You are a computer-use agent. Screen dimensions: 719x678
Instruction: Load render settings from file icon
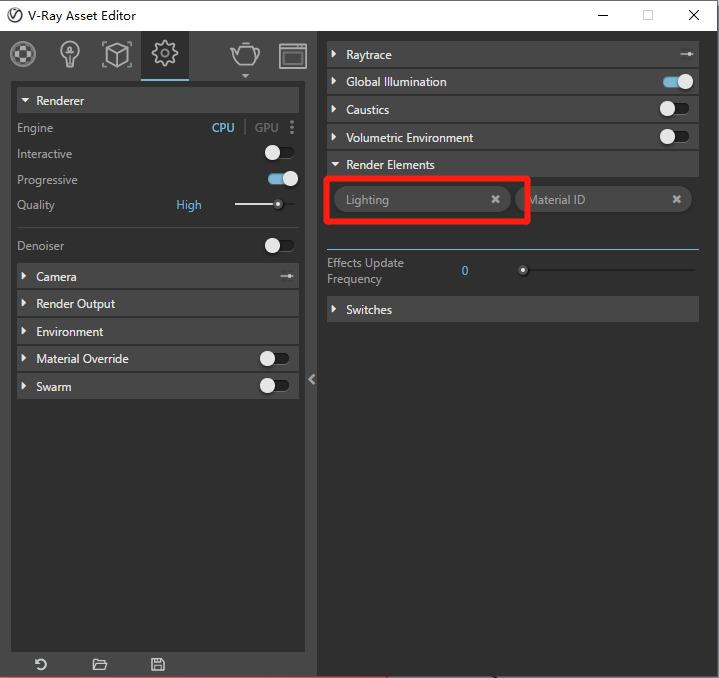(x=100, y=664)
